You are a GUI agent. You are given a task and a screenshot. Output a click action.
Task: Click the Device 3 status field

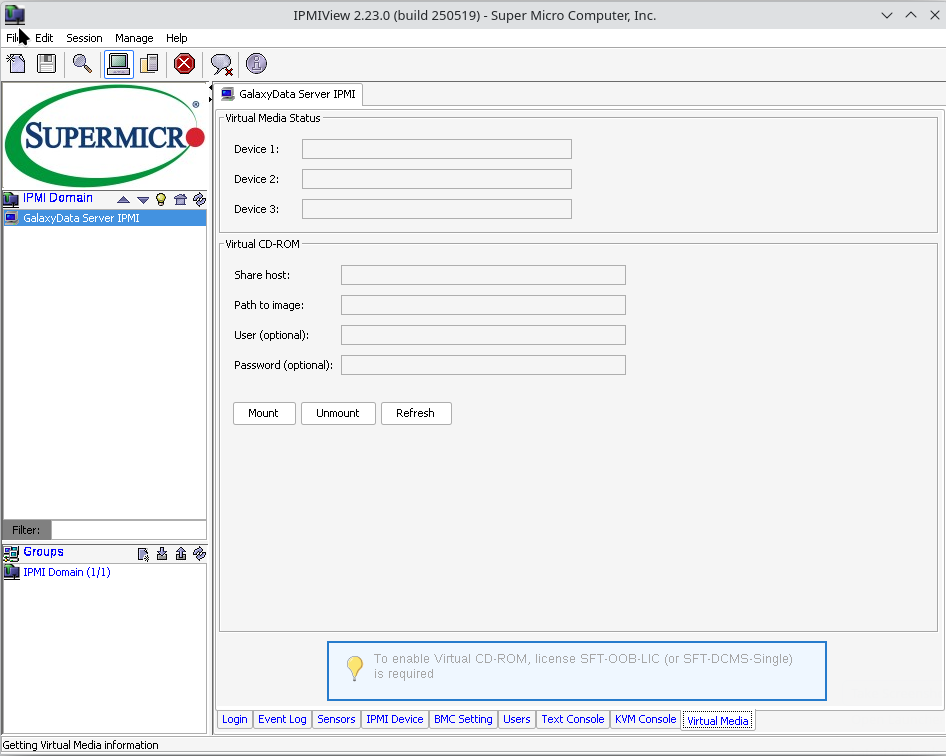point(437,209)
